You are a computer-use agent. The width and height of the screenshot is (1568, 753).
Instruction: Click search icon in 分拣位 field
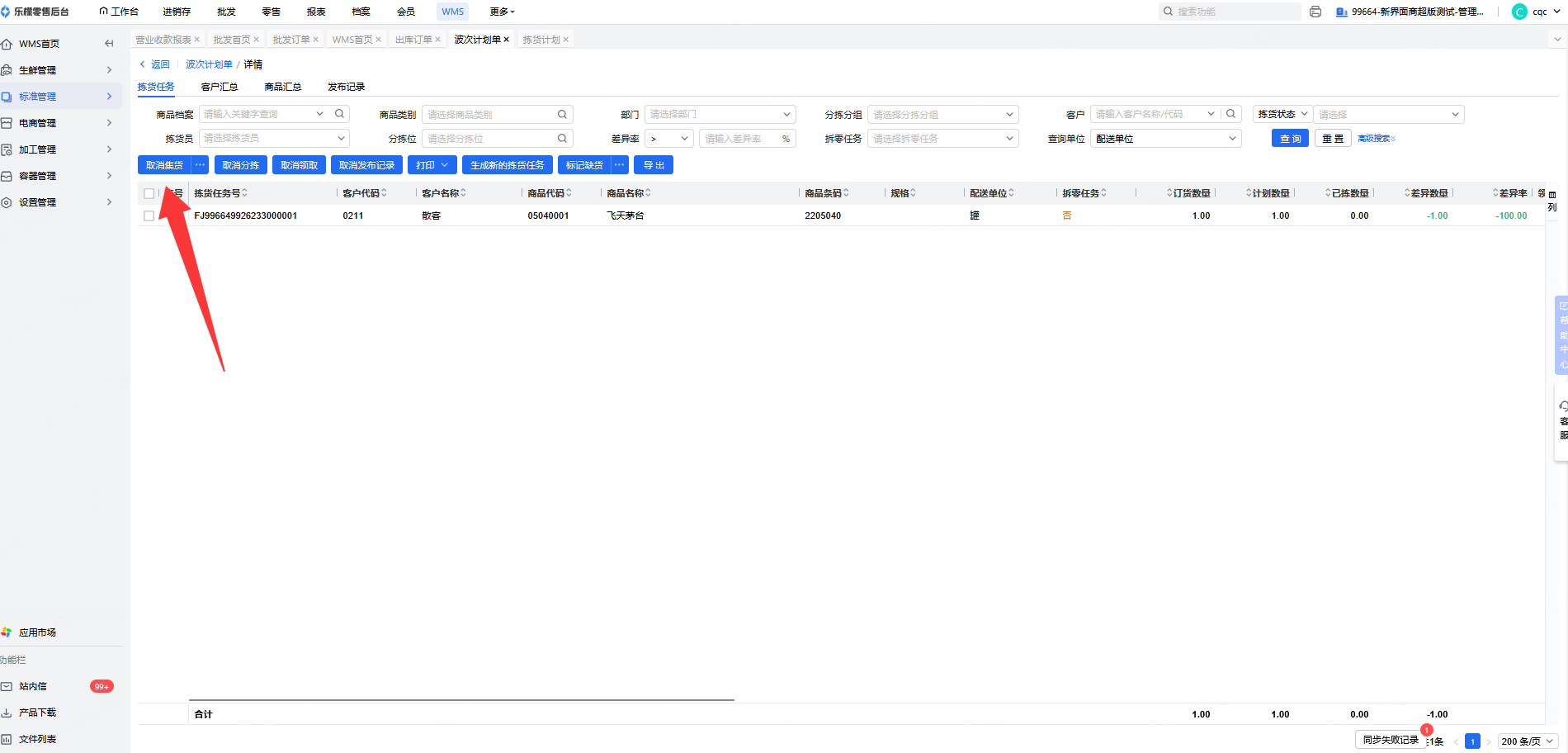pyautogui.click(x=562, y=139)
